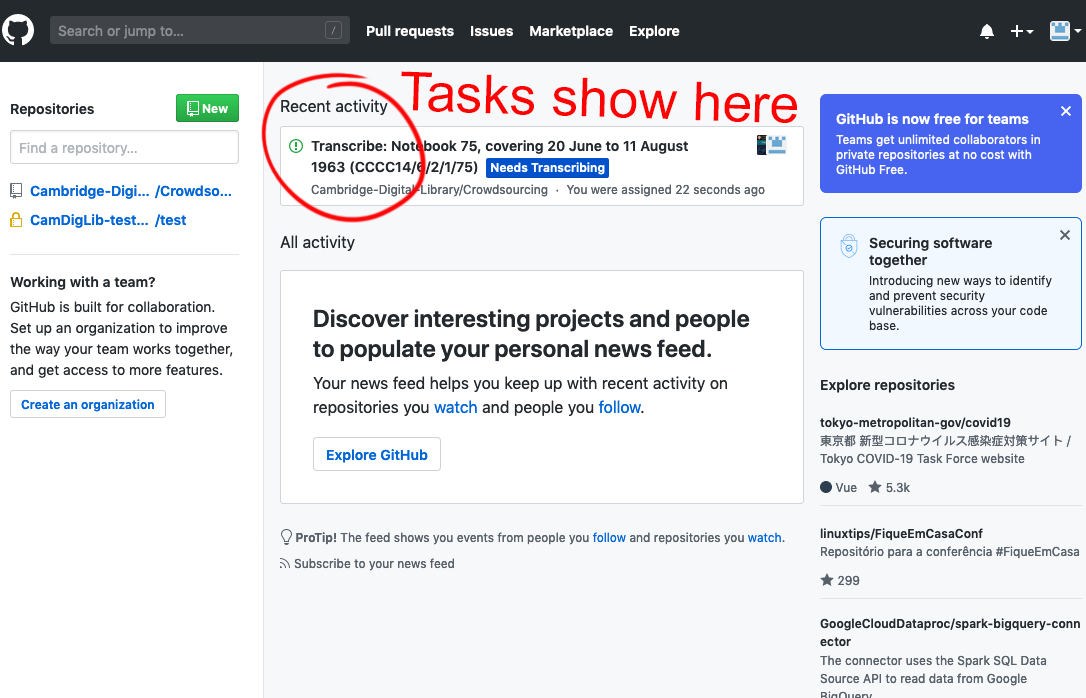Click the Repositories sidebar heading
1086x698 pixels.
pos(52,109)
